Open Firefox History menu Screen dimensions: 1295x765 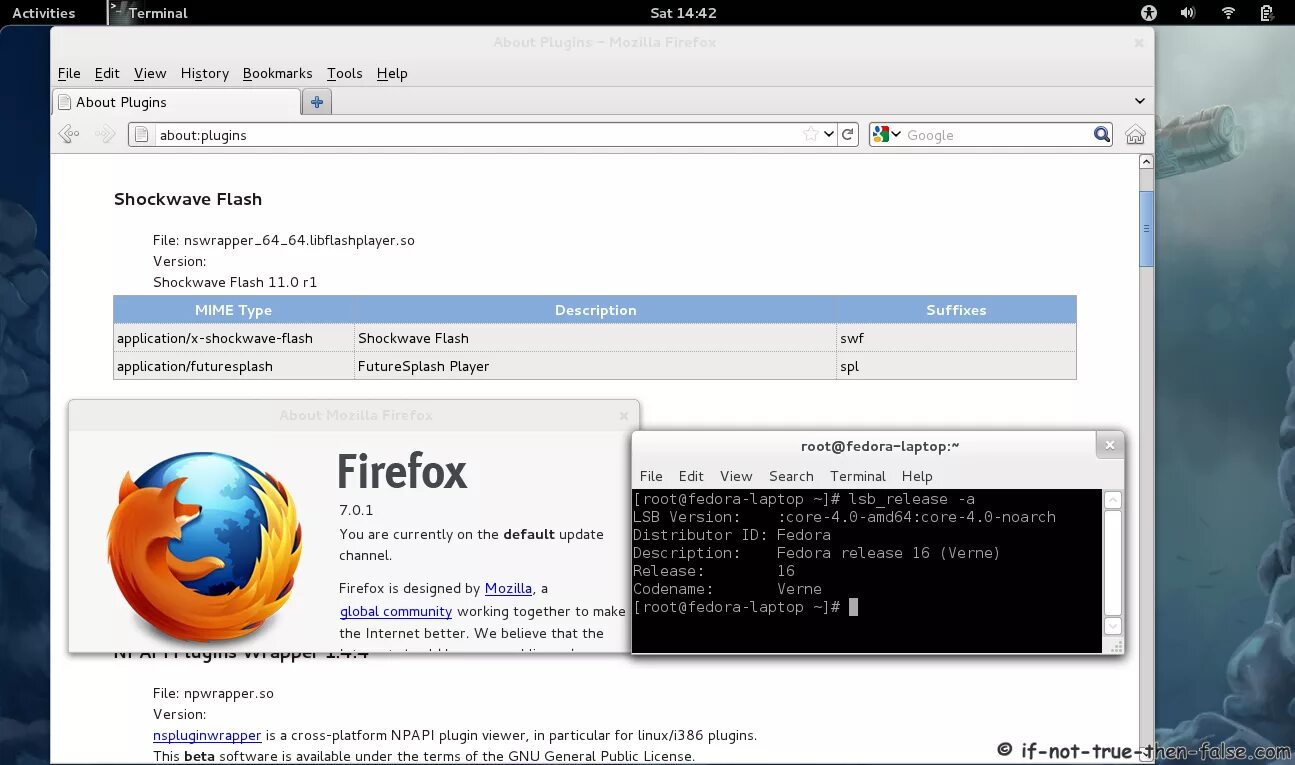[205, 73]
